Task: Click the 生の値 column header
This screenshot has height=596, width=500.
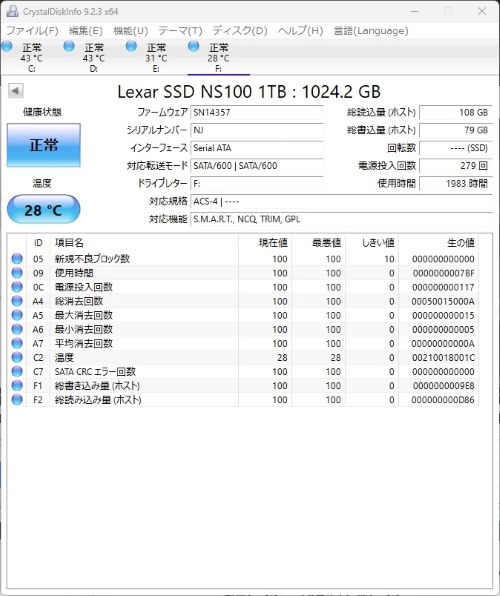Action: pyautogui.click(x=438, y=243)
